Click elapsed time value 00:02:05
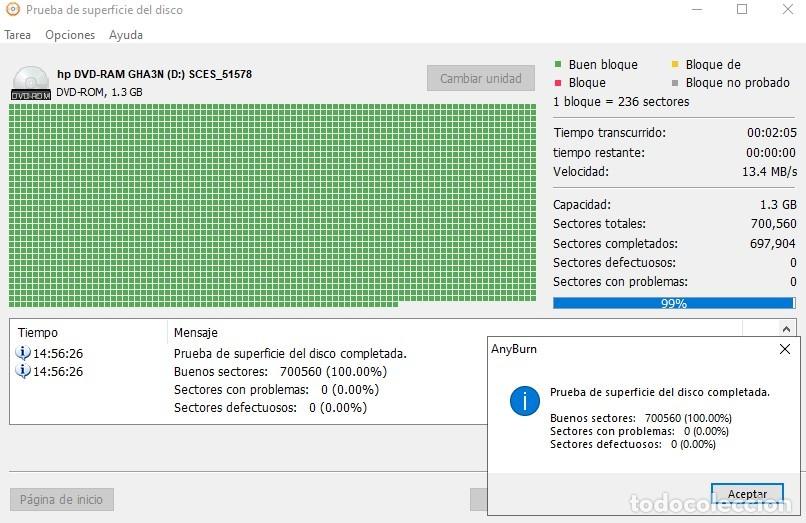 click(x=772, y=133)
